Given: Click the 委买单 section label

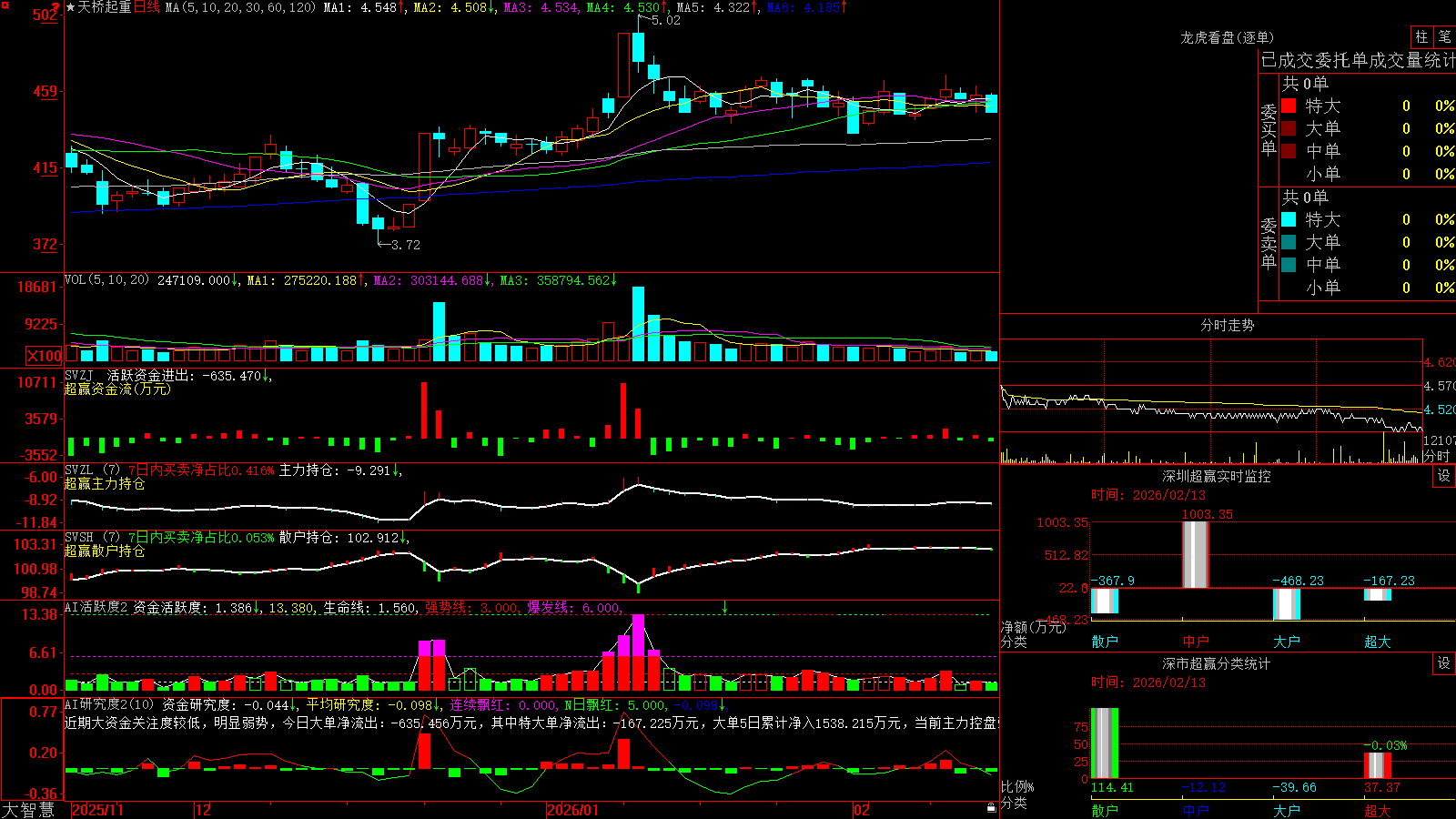Looking at the screenshot, I should (1269, 130).
